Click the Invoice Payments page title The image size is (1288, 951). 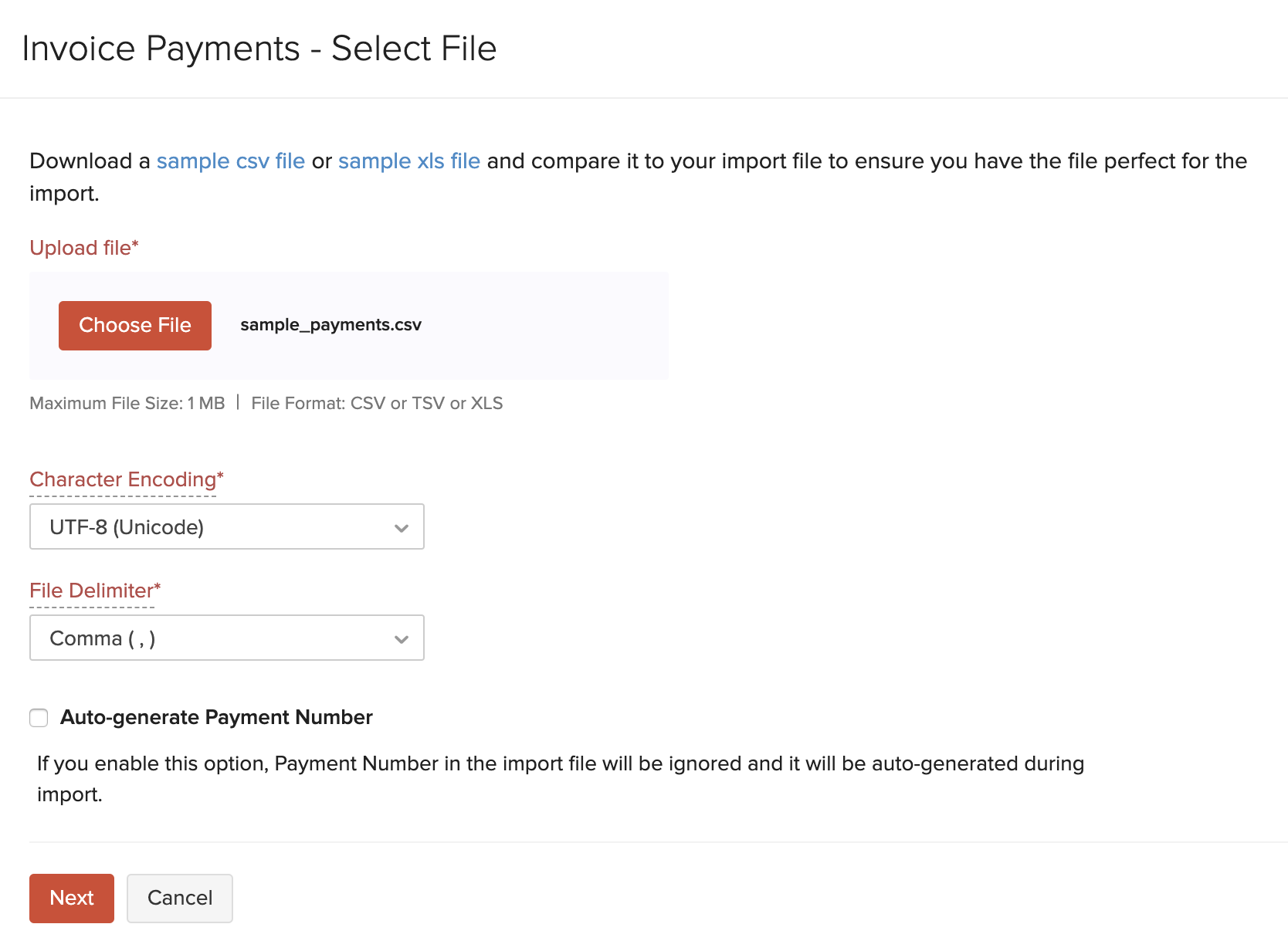pyautogui.click(x=259, y=48)
